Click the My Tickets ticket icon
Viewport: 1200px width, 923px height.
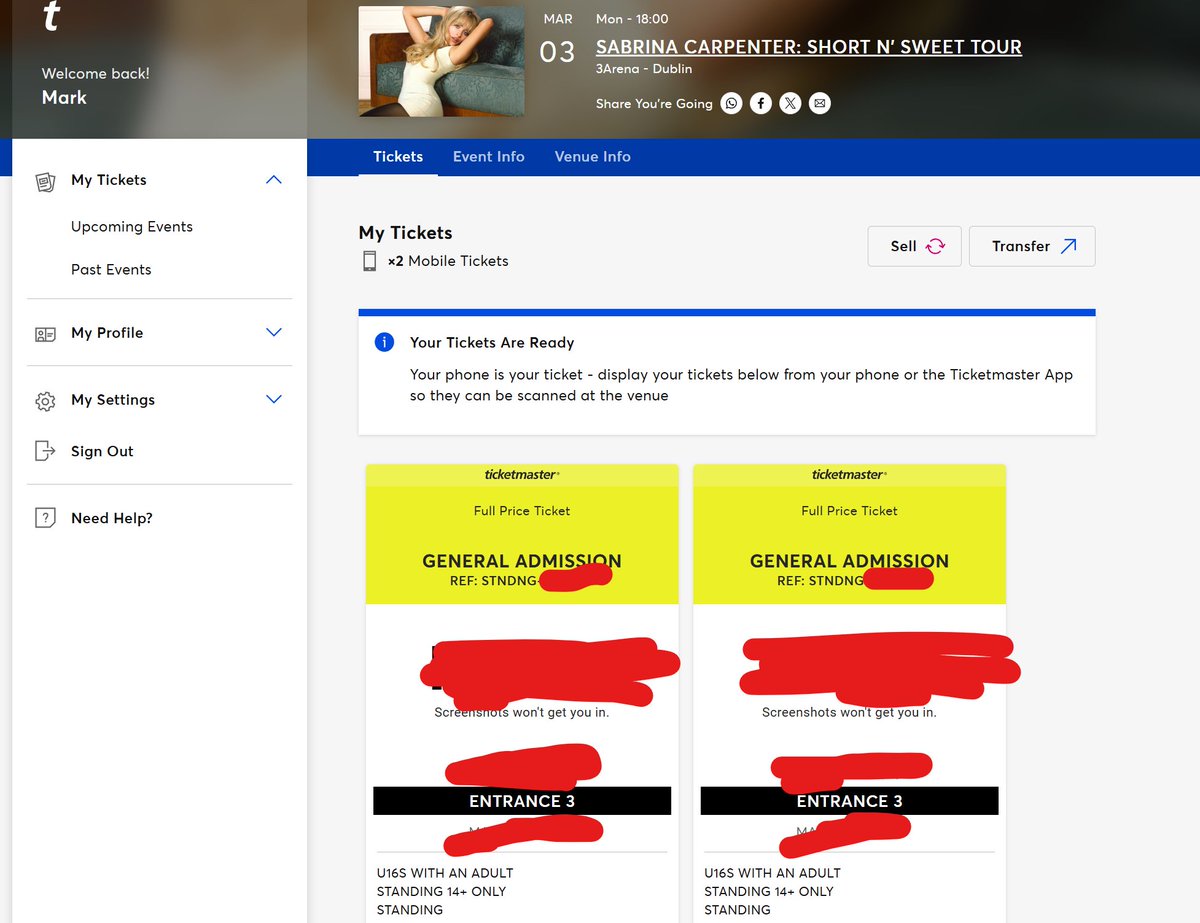point(45,181)
